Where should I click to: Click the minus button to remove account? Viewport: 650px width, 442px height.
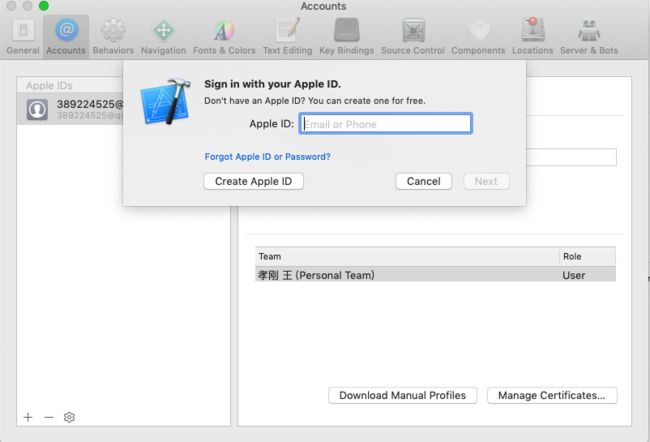(x=49, y=417)
